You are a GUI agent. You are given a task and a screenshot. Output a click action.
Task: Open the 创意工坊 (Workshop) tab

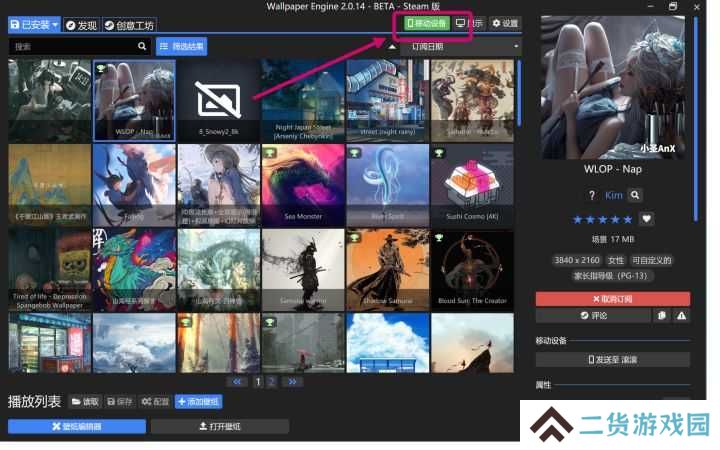pos(129,25)
